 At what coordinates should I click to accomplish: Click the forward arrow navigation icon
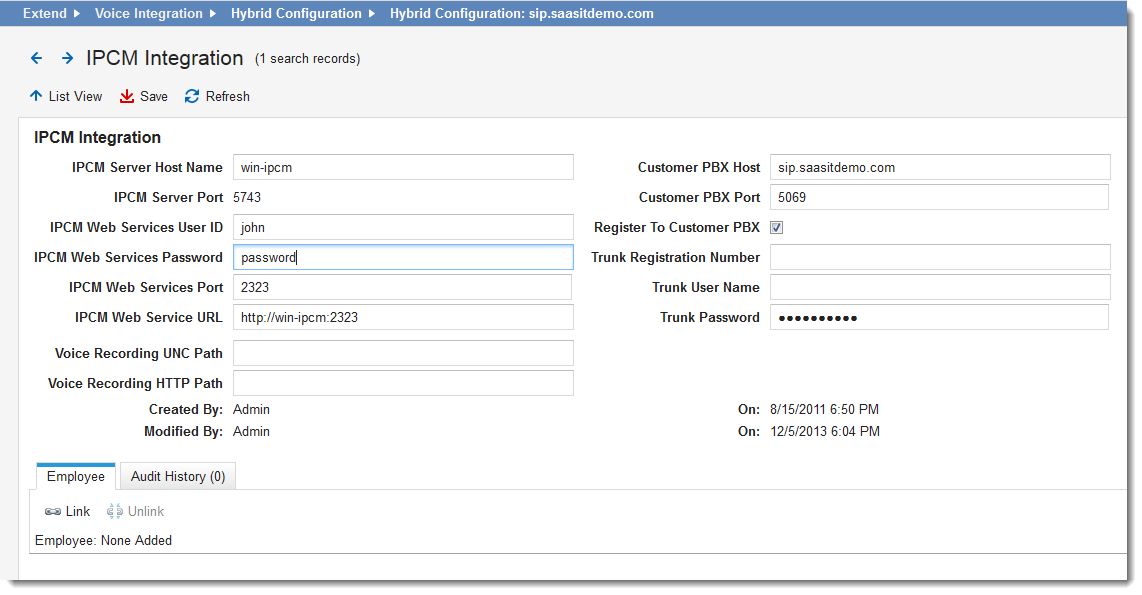(67, 59)
